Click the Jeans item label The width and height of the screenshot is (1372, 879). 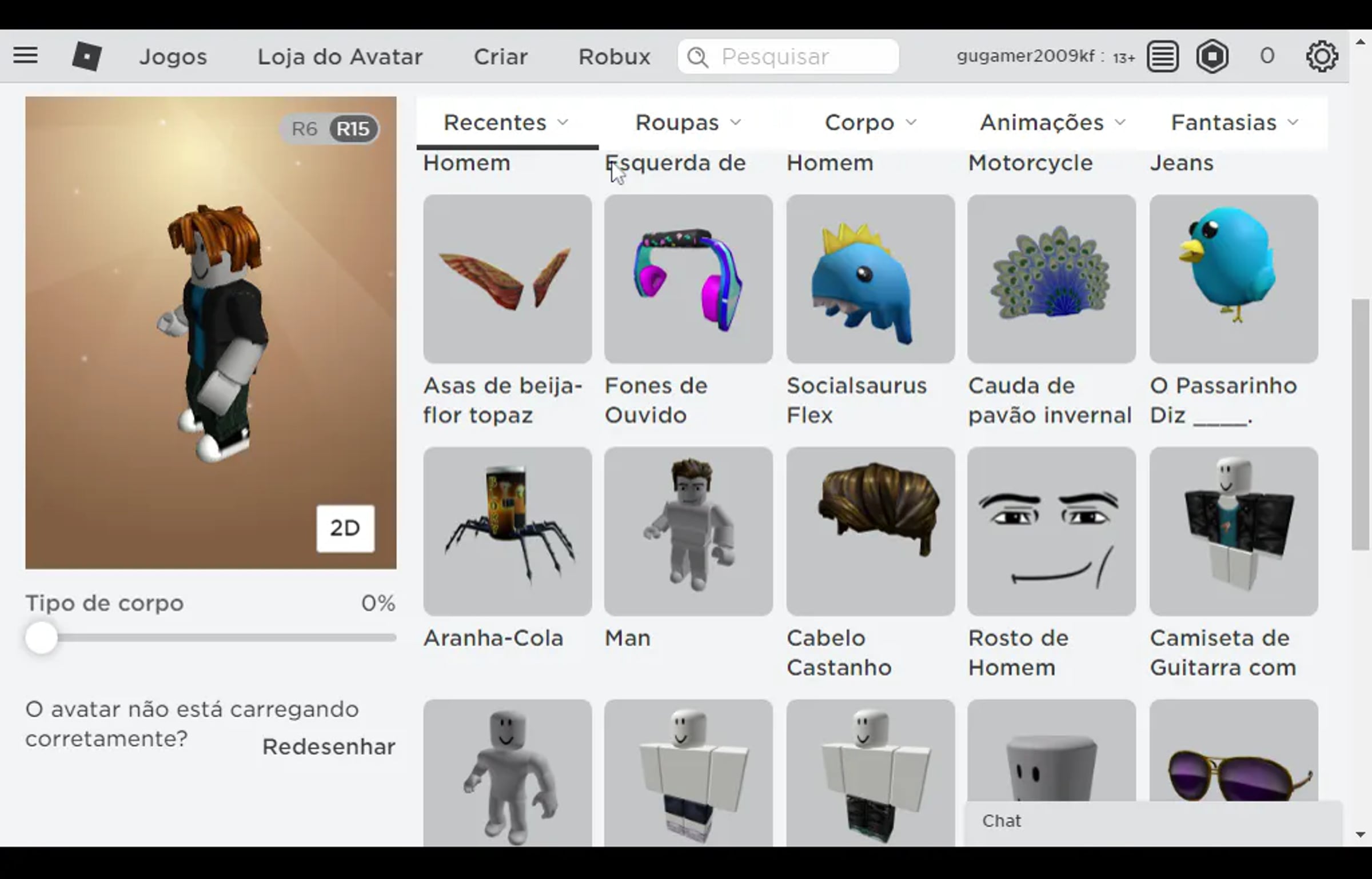click(x=1182, y=163)
